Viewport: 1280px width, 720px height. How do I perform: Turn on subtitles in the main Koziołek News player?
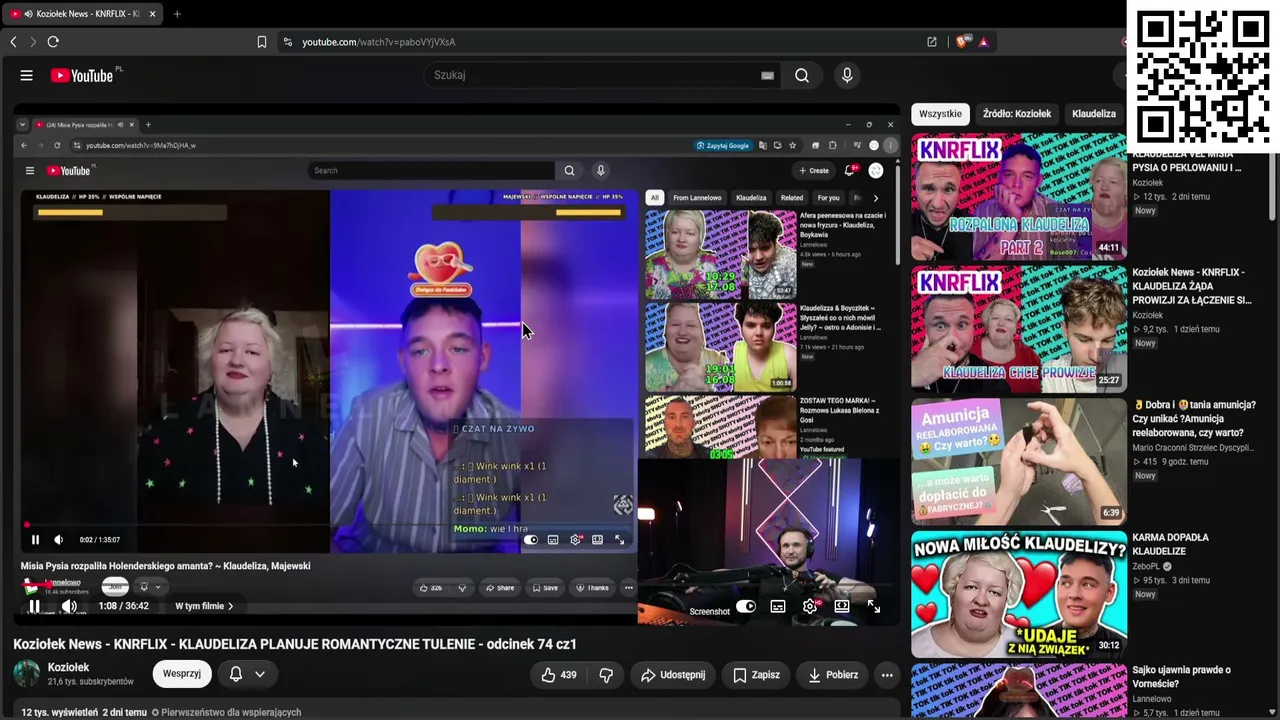778,607
